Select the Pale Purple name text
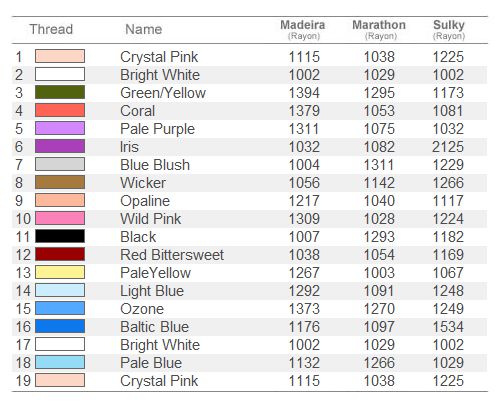This screenshot has height=402, width=500. coord(157,129)
